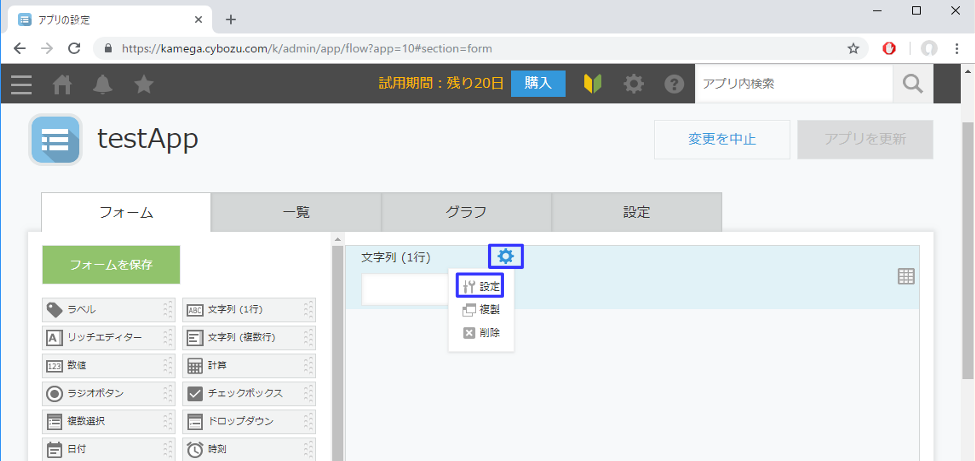Viewport: 975px width, 461px height.
Task: Go to kintone home portal icon
Action: [62, 84]
